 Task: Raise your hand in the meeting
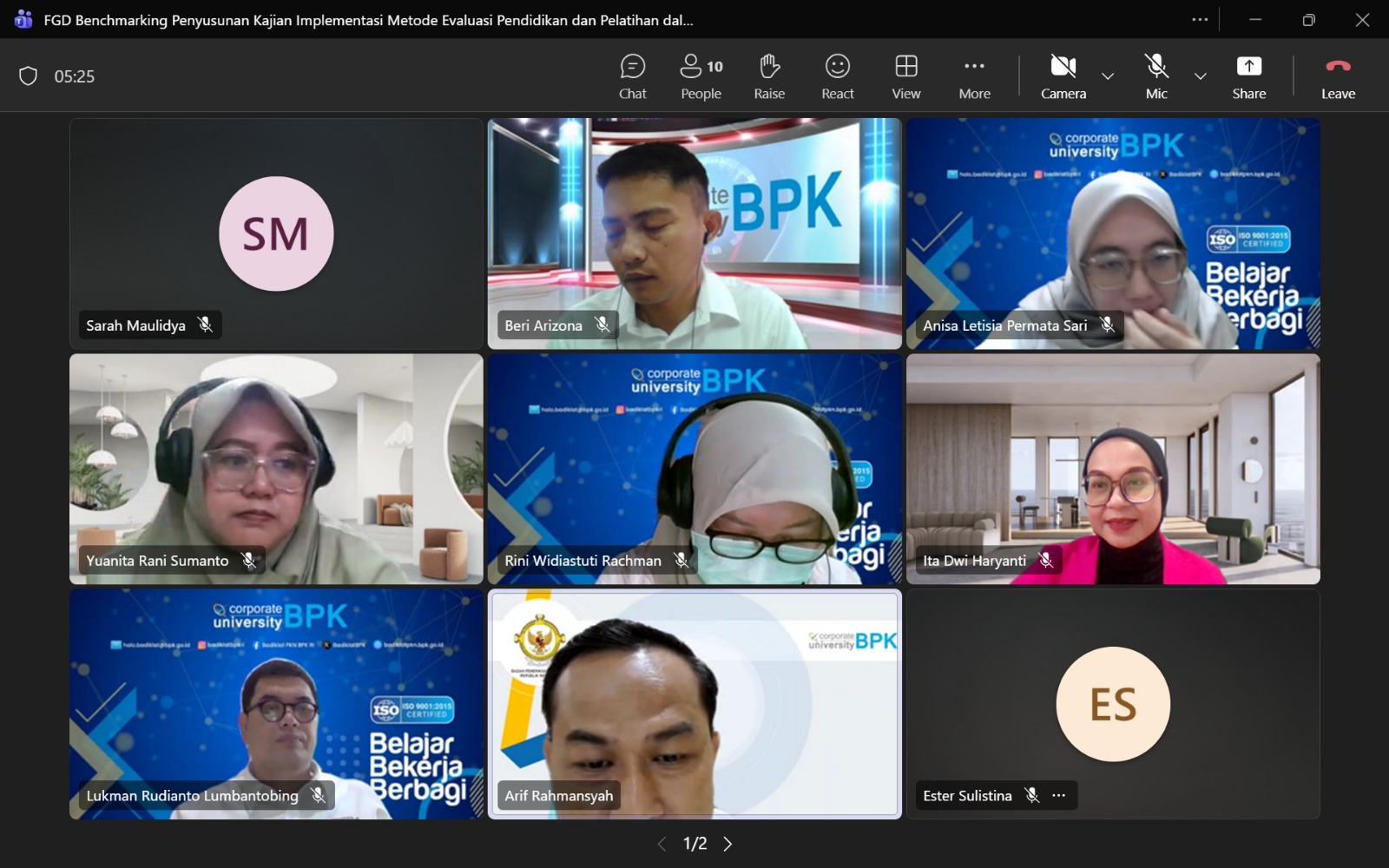(x=768, y=76)
